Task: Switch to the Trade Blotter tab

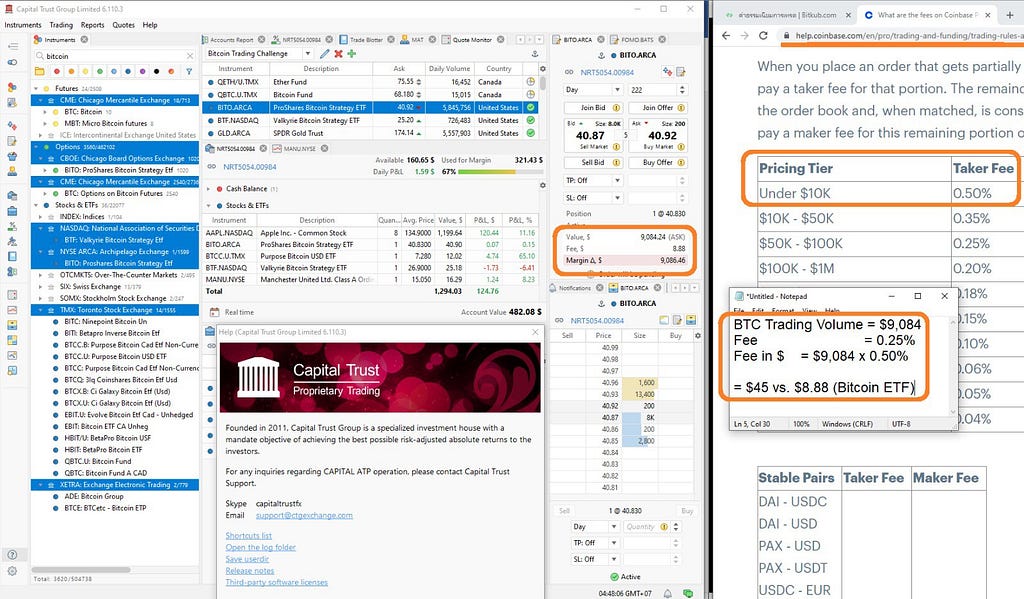Action: (x=366, y=40)
